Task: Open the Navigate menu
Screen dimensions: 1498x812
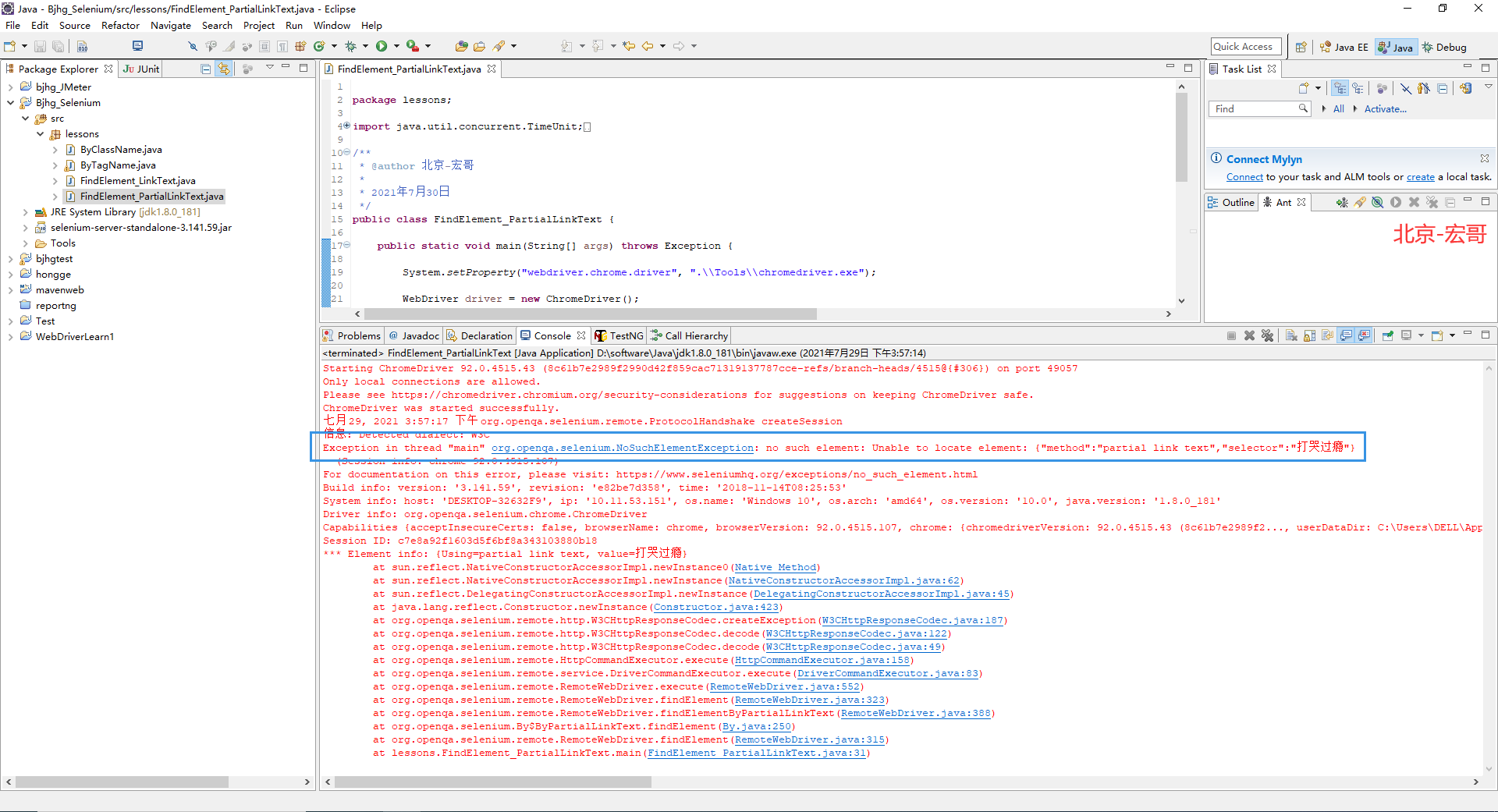Action: click(171, 26)
